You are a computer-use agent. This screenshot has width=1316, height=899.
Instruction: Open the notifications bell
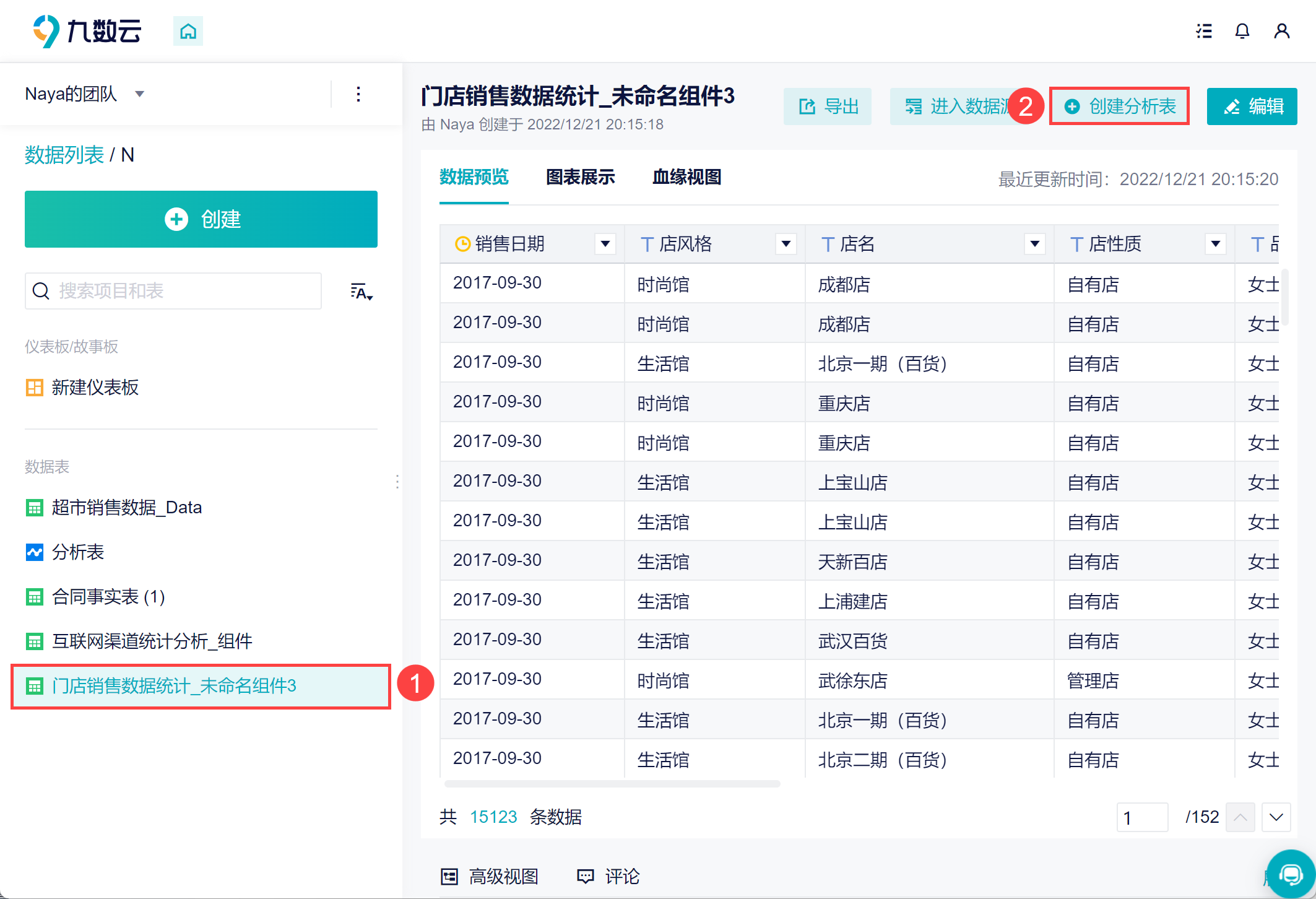click(x=1242, y=31)
